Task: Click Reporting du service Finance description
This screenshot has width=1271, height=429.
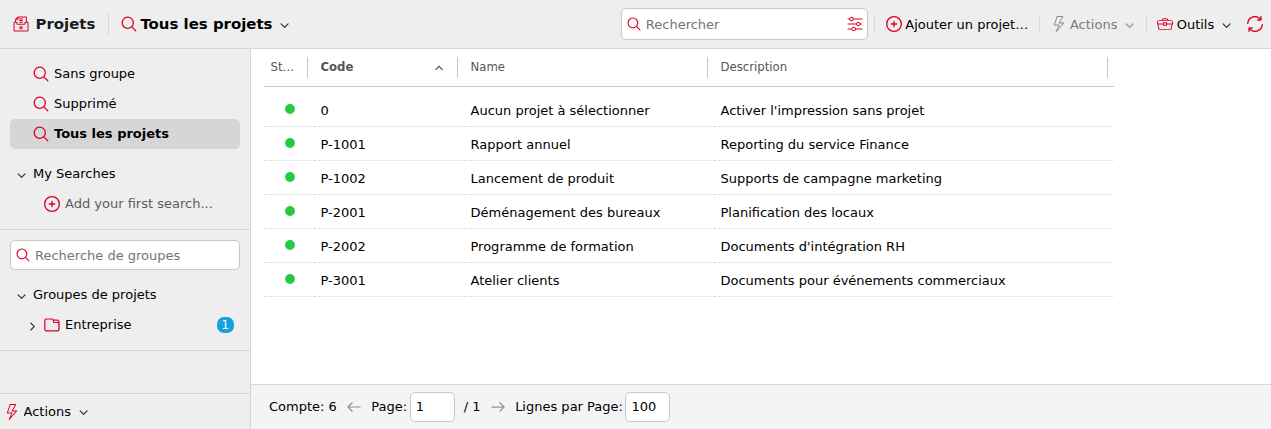Action: coord(814,144)
